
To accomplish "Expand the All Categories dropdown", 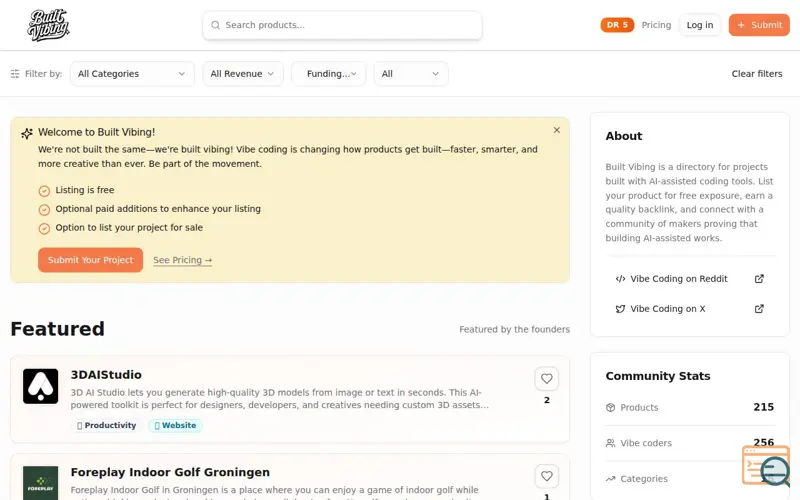I will pyautogui.click(x=132, y=74).
